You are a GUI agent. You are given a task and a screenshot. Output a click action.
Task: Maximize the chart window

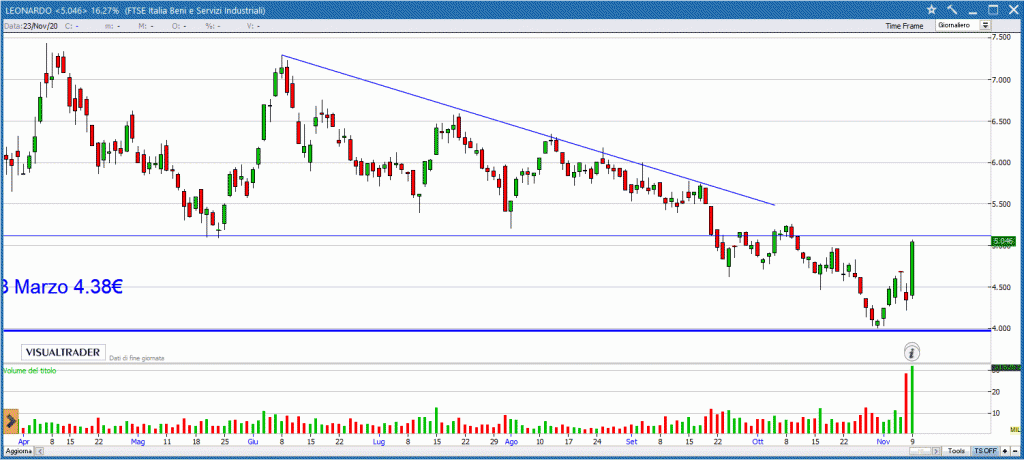[x=993, y=9]
